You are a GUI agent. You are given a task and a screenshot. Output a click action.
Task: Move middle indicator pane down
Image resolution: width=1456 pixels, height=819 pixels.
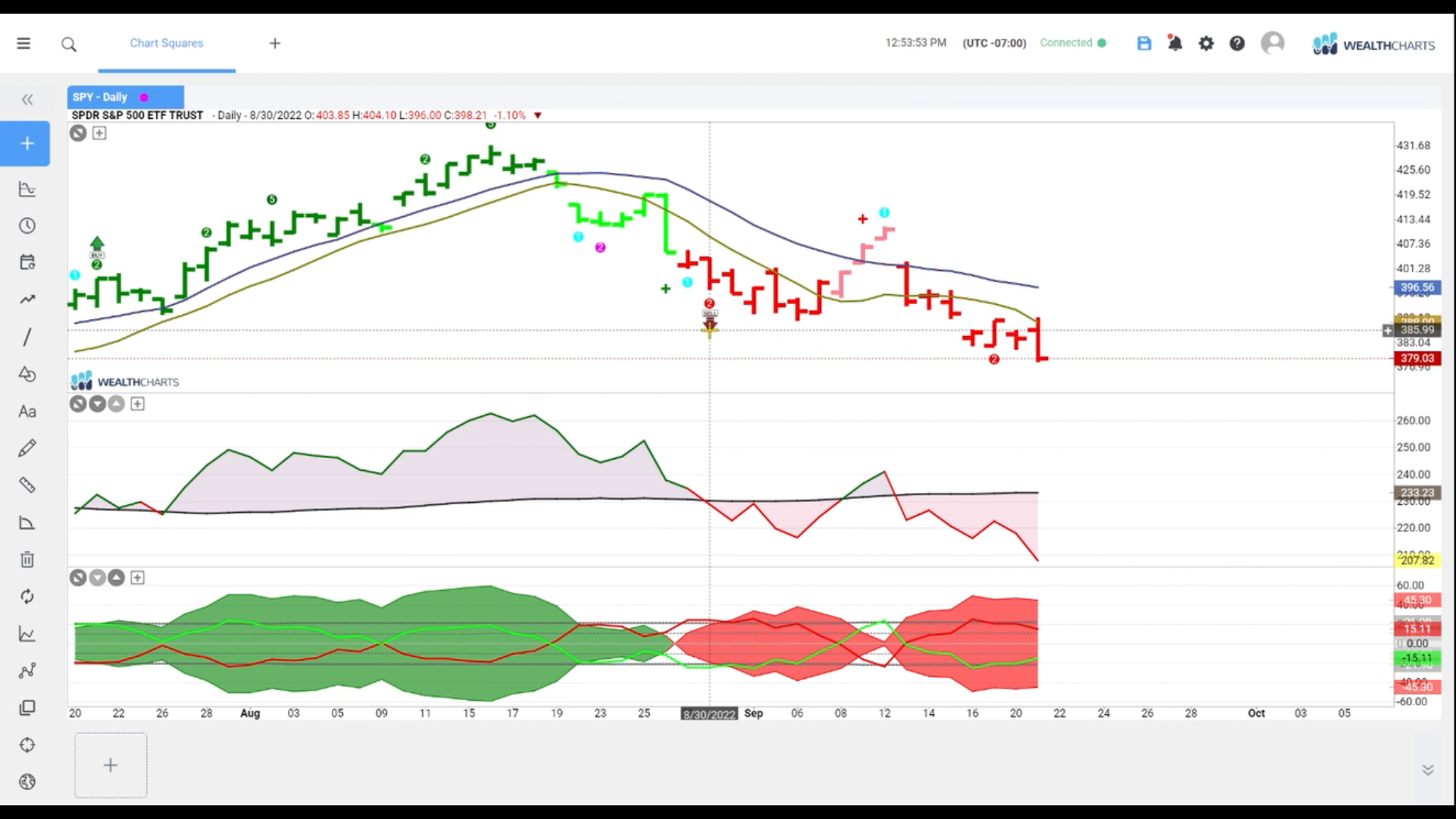tap(97, 404)
